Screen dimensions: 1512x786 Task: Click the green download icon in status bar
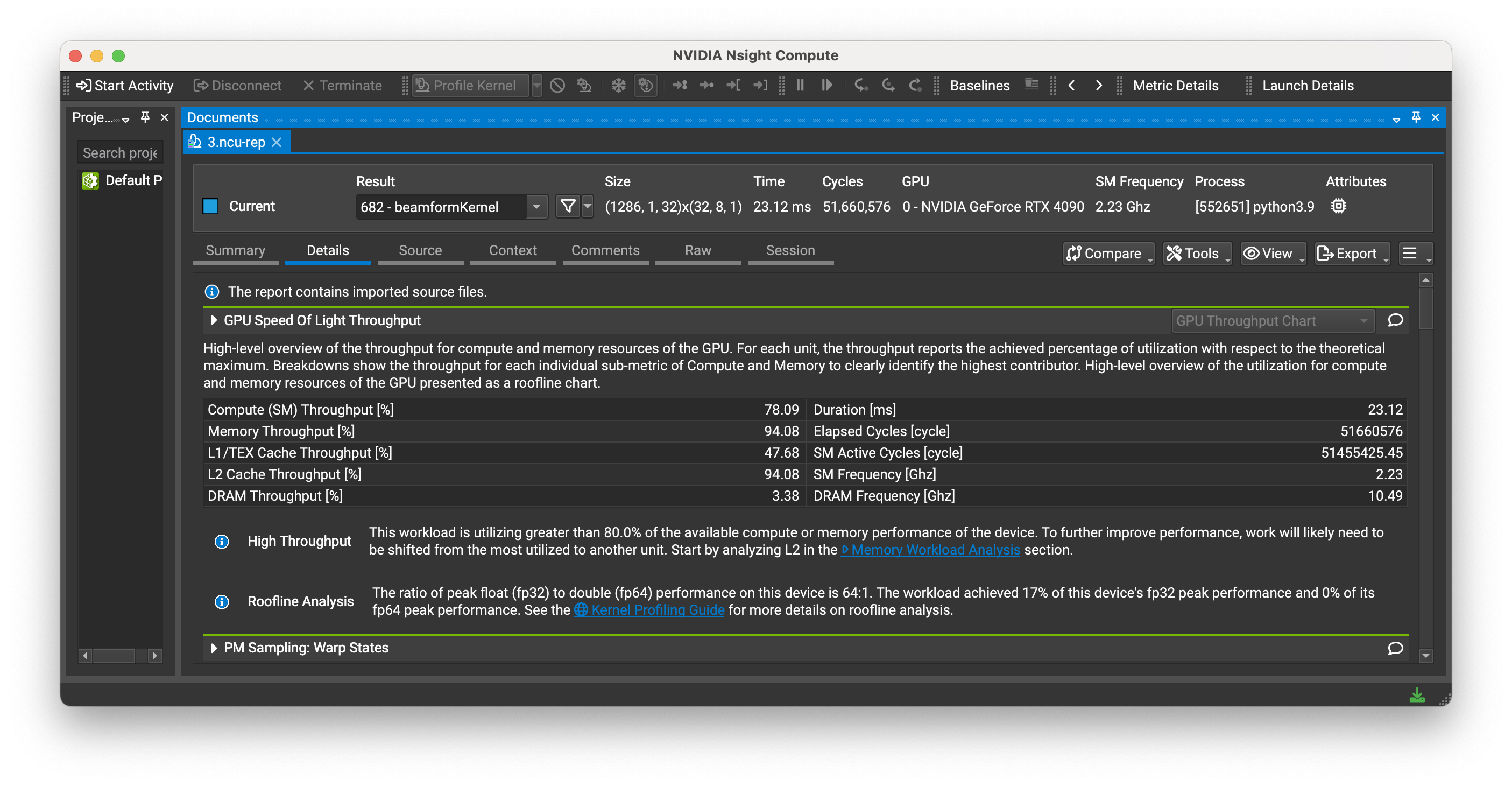[x=1417, y=696]
